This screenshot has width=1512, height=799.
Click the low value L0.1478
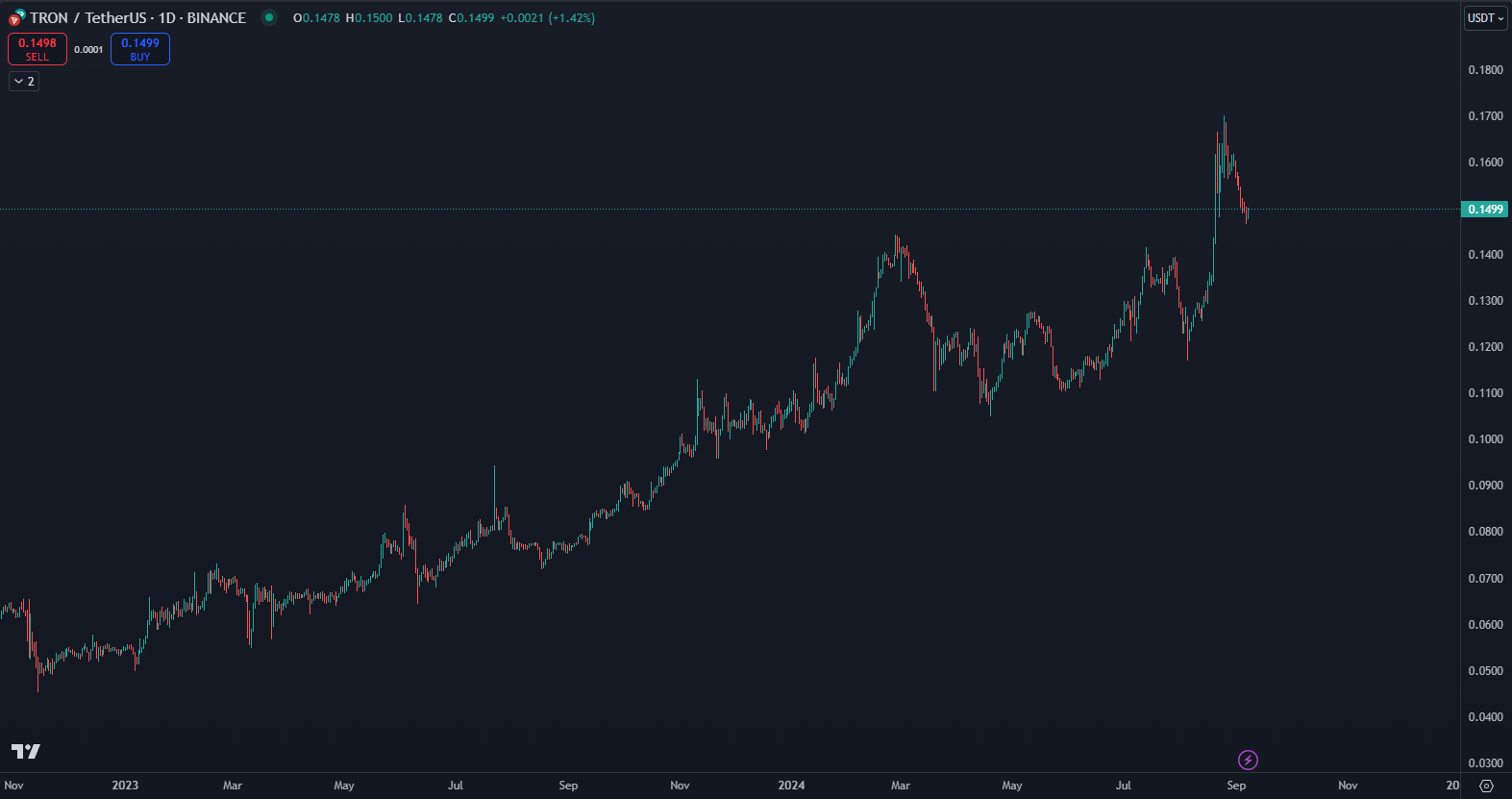(421, 18)
